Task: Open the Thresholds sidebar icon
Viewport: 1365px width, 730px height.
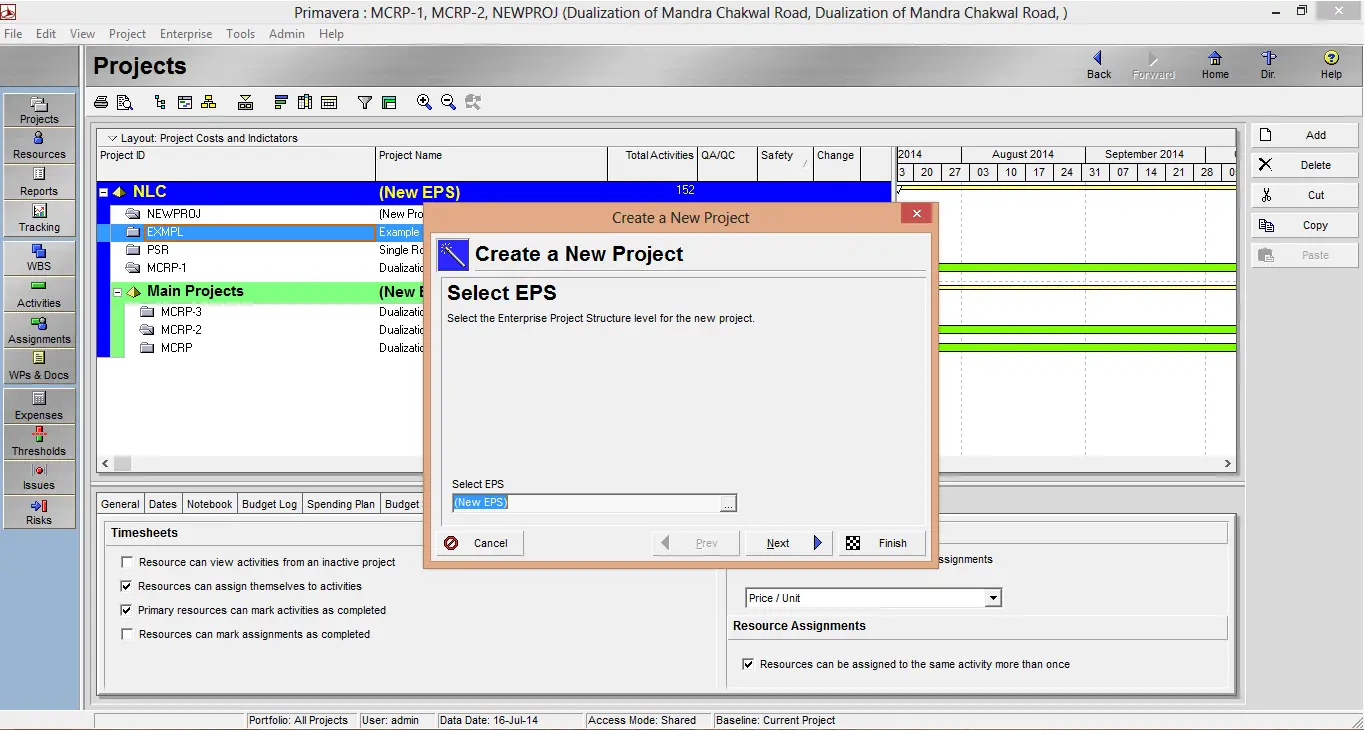Action: click(x=39, y=442)
